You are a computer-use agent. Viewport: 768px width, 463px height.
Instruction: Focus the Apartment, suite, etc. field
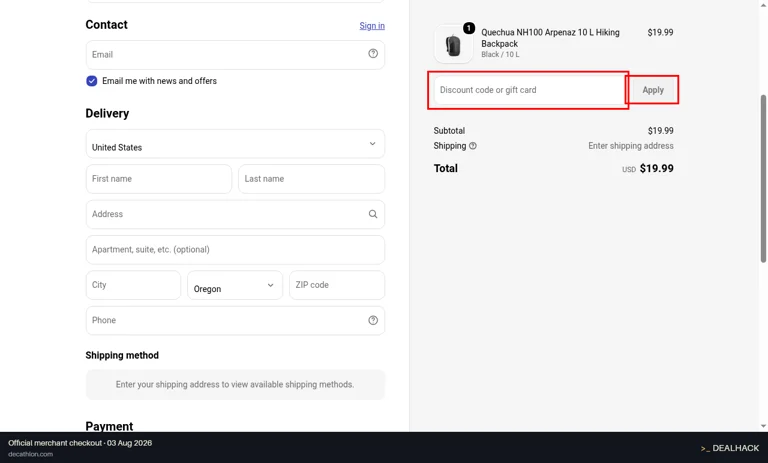pyautogui.click(x=235, y=250)
